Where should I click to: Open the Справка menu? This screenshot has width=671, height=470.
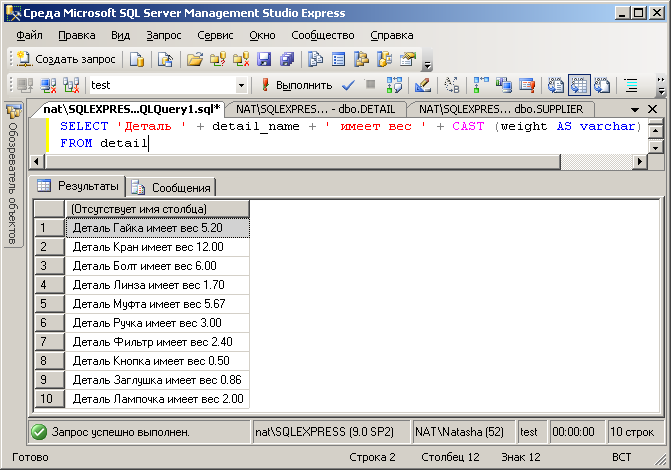(392, 35)
